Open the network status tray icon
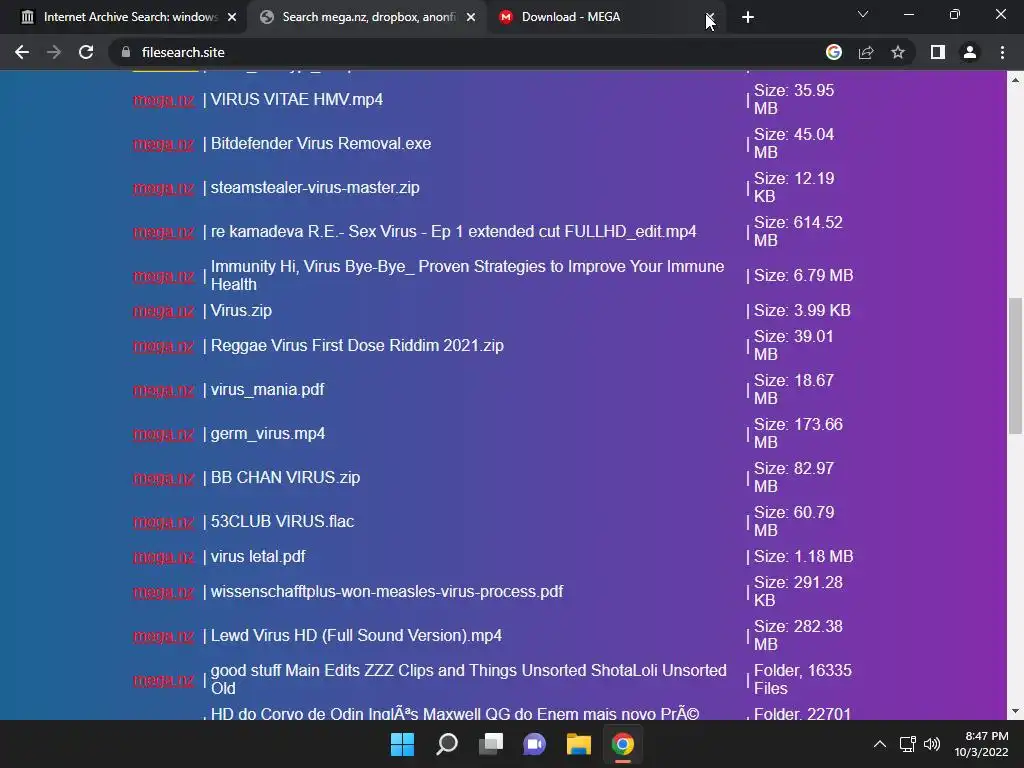 tap(908, 744)
